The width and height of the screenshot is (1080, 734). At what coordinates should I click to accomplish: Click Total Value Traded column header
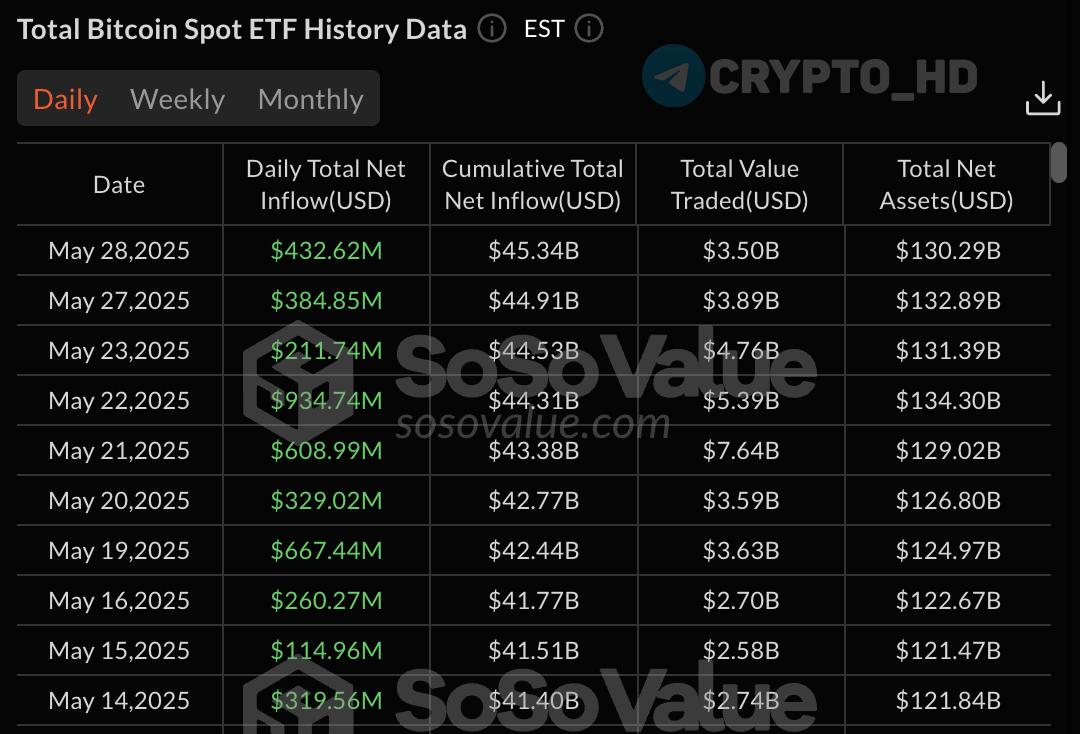coord(740,185)
